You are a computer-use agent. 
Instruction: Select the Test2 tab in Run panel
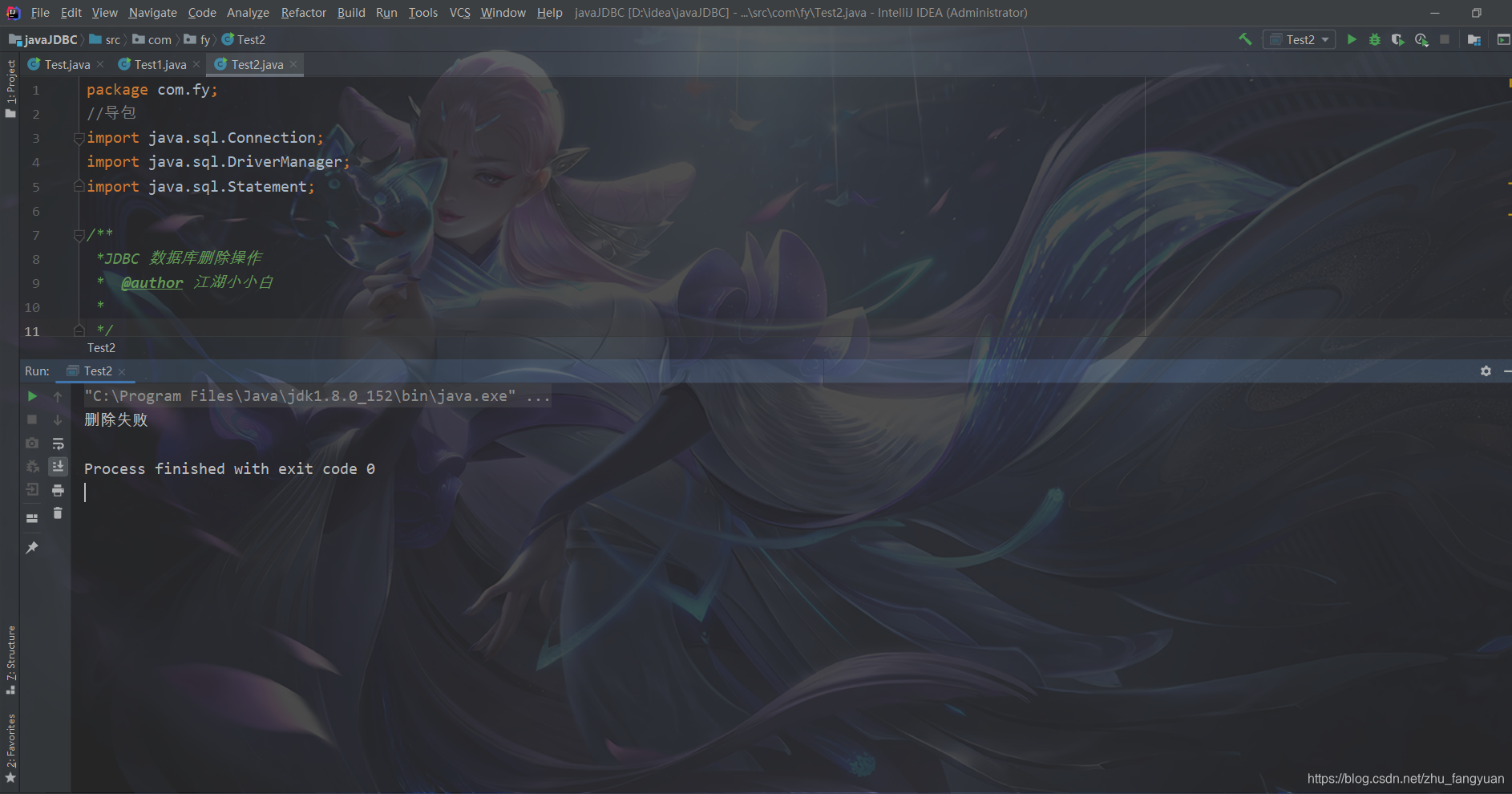pyautogui.click(x=97, y=371)
